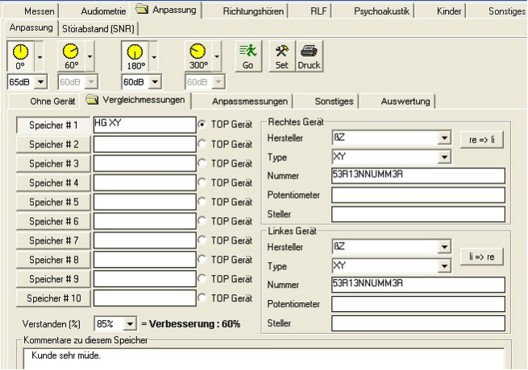Viewport: 528px width, 370px height.
Task: Click the Speicher # 7 button
Action: [x=53, y=240]
